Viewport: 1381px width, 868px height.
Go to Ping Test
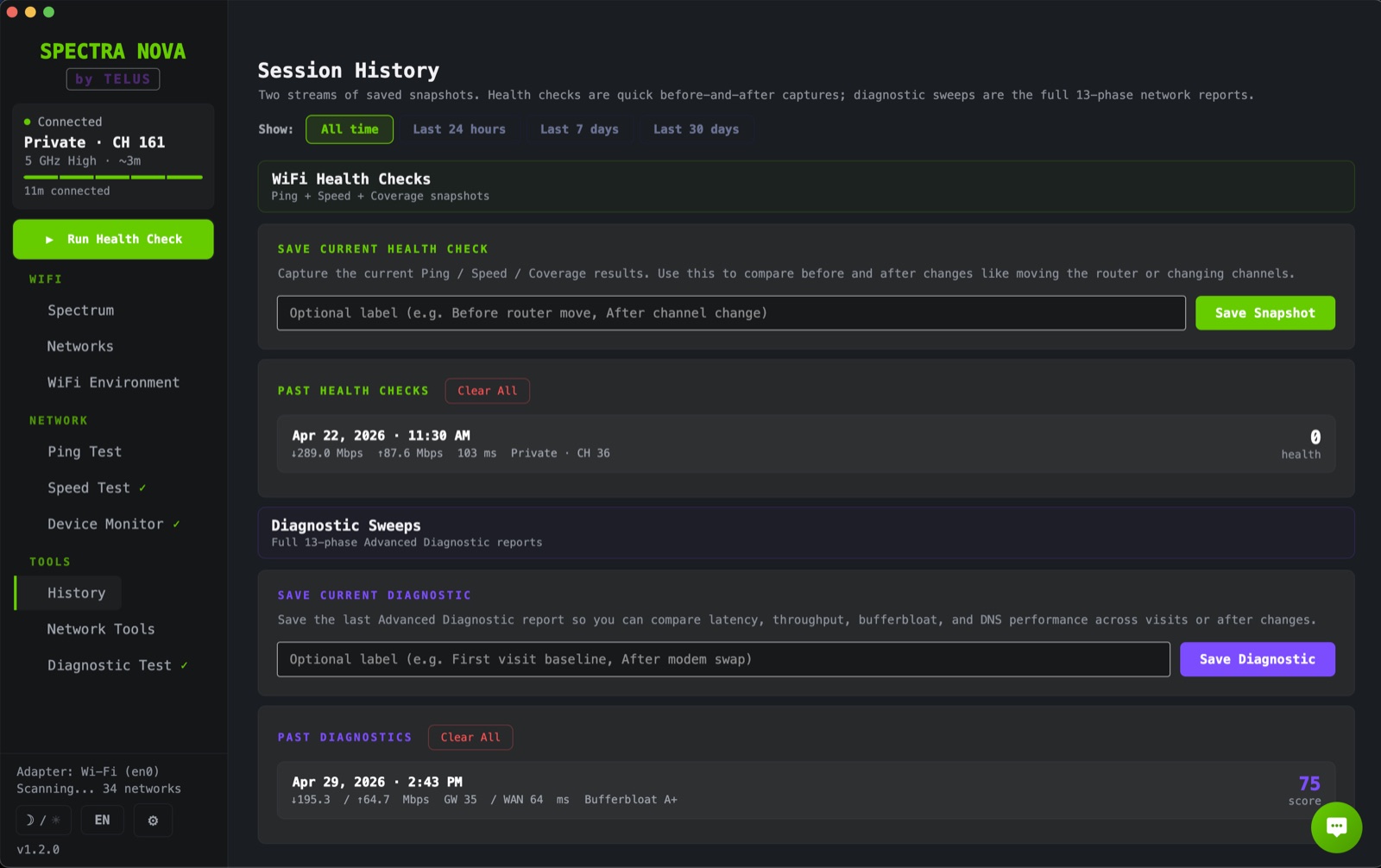(85, 452)
